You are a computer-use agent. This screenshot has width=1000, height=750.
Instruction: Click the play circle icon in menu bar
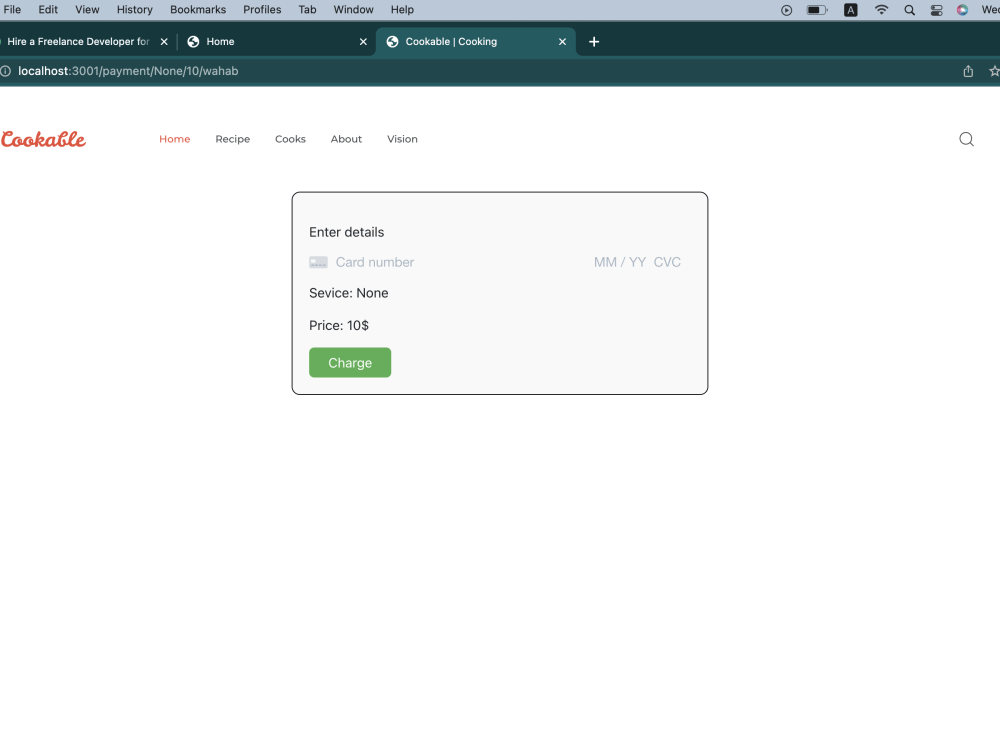point(786,10)
